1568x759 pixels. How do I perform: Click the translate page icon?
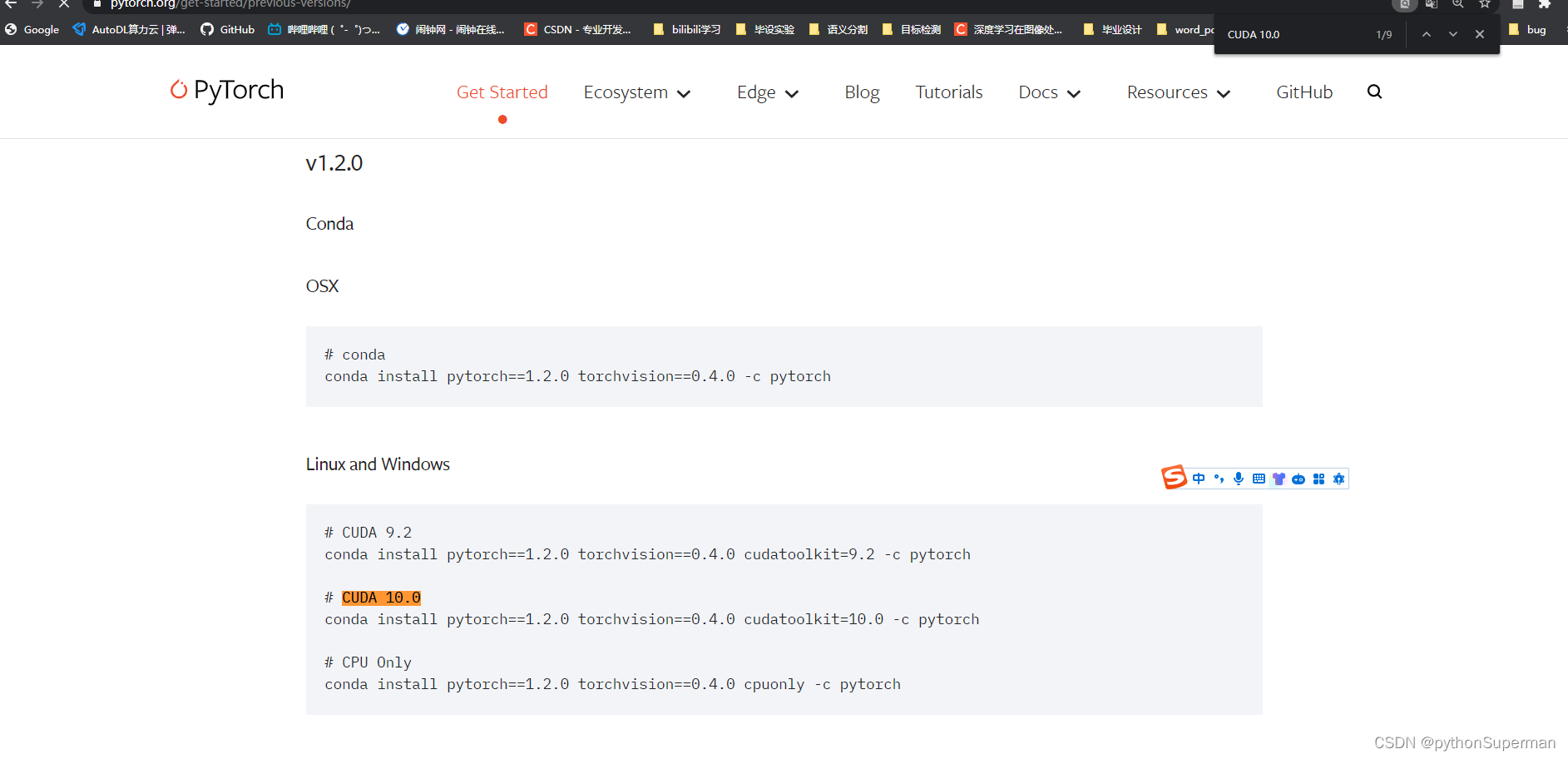tap(1432, 4)
